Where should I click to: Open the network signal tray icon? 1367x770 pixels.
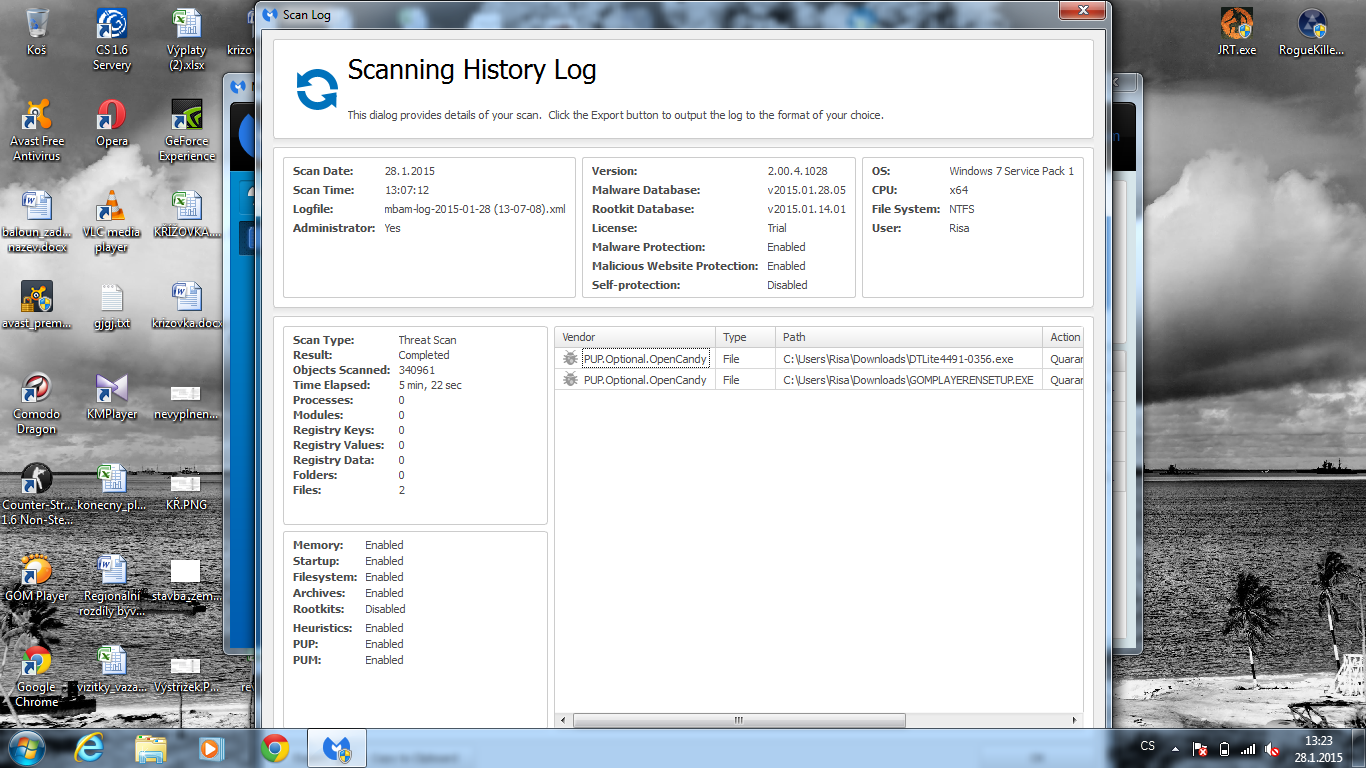(x=1247, y=748)
